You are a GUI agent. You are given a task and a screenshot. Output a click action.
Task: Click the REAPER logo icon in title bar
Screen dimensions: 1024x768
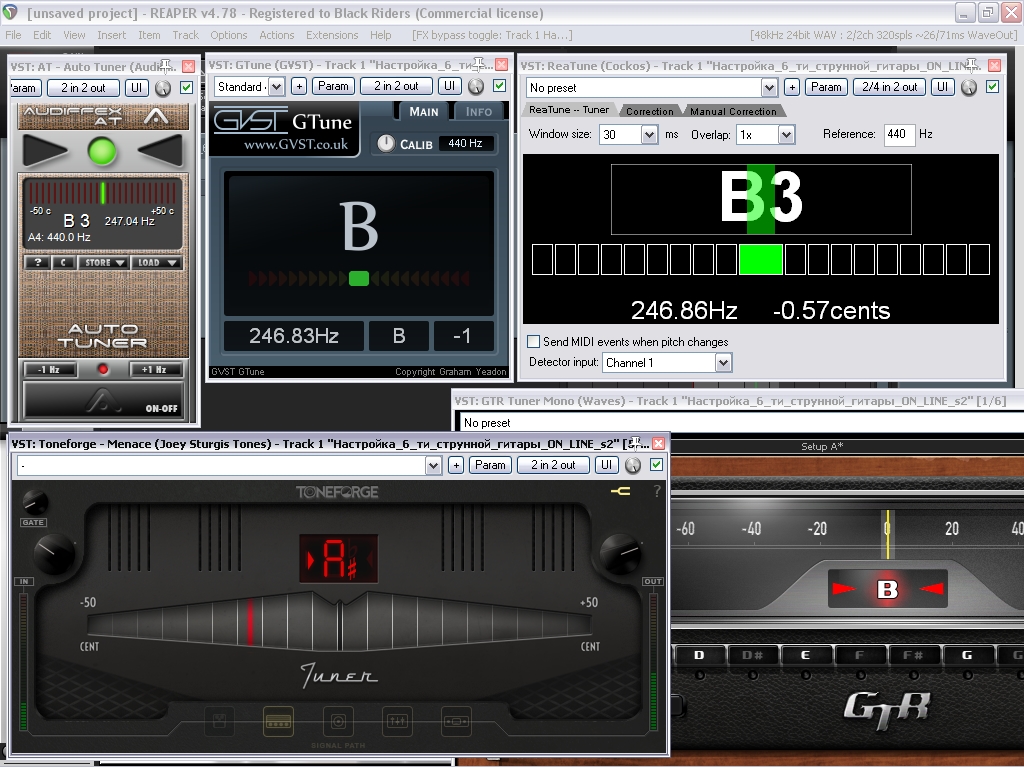(x=10, y=12)
